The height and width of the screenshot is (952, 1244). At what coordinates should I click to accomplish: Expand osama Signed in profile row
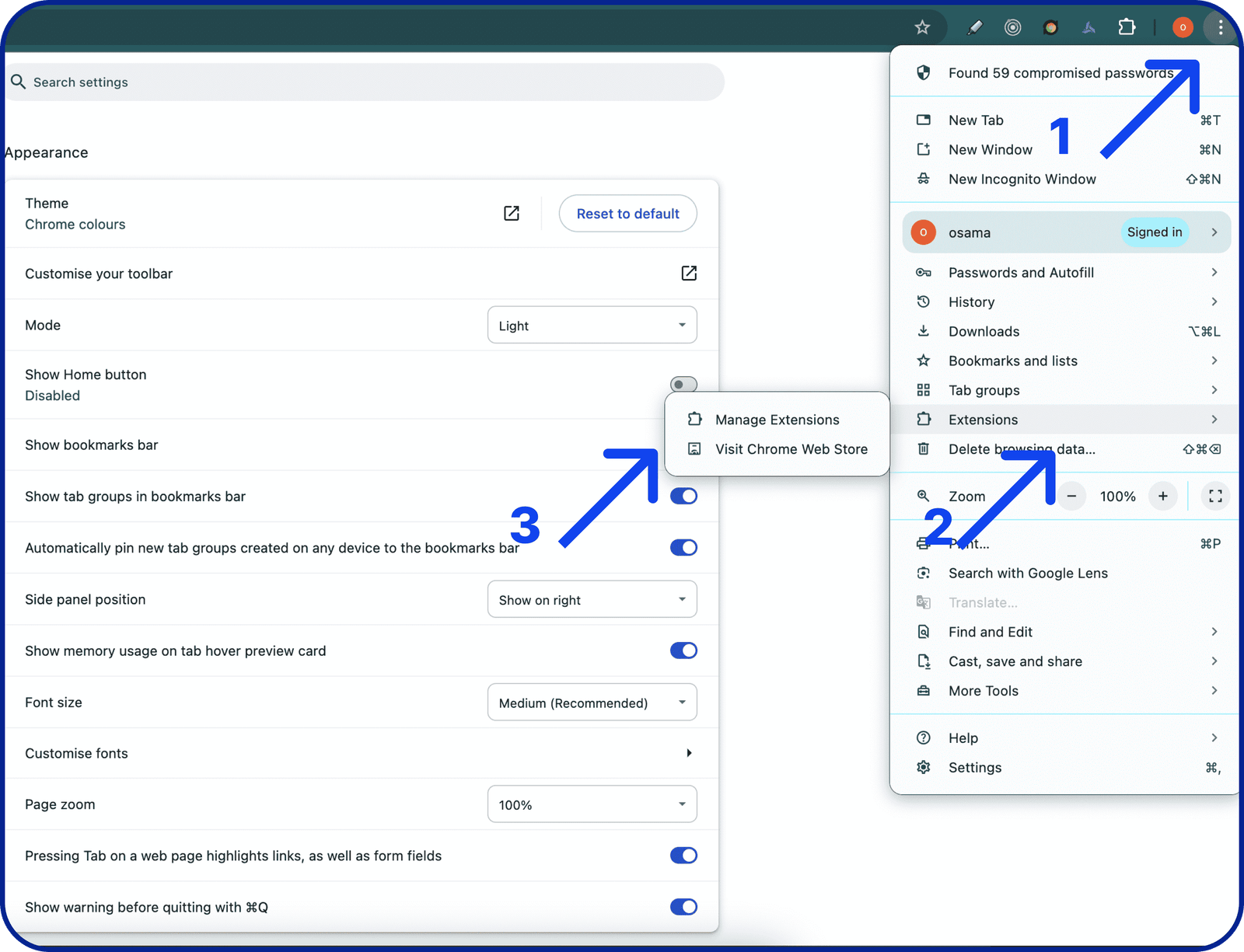point(1066,232)
